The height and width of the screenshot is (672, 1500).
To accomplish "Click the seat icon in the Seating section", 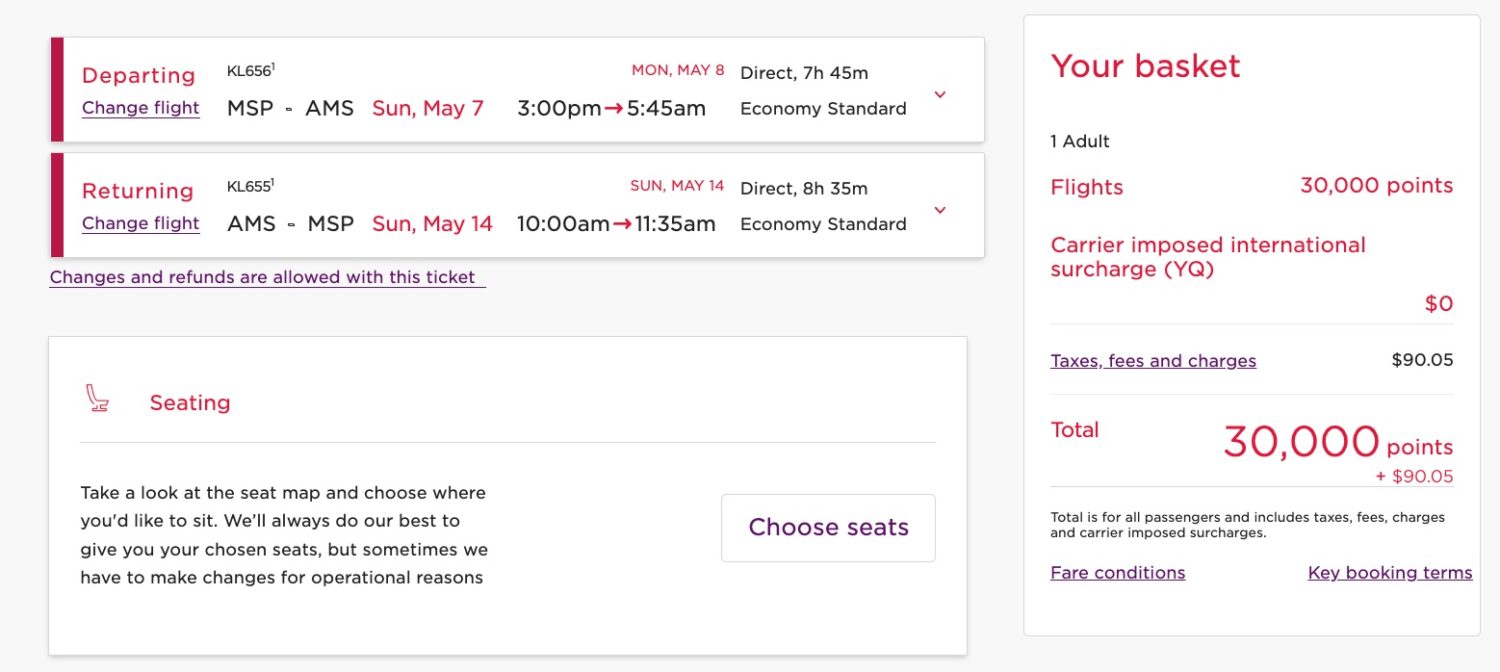I will 99,398.
